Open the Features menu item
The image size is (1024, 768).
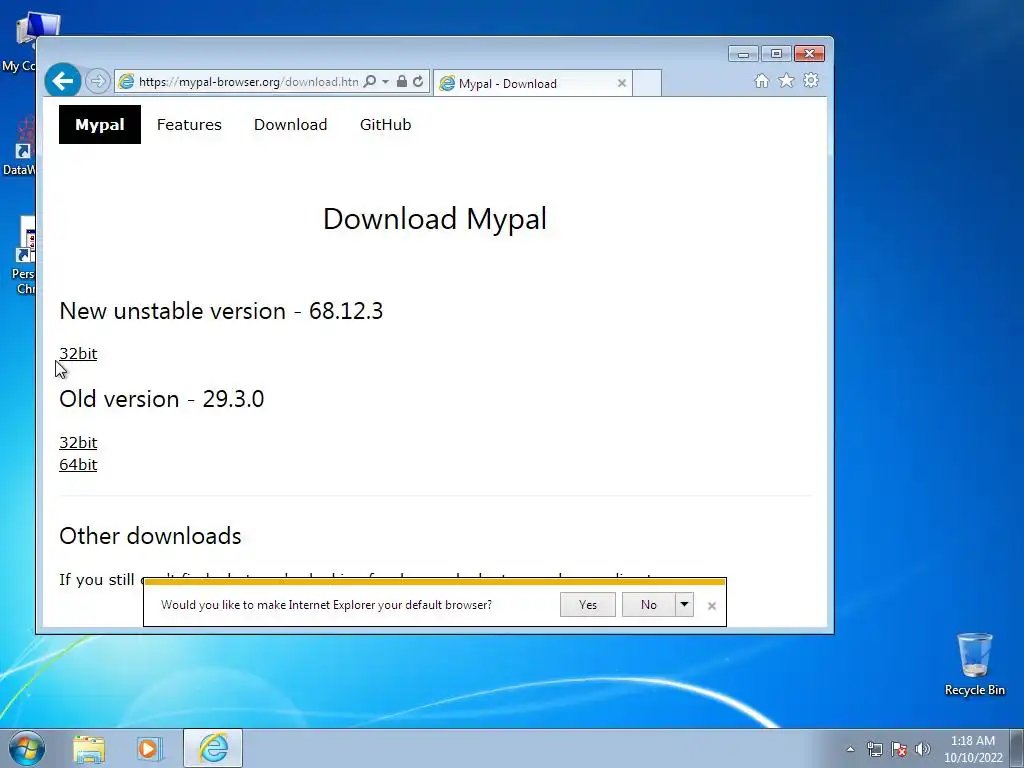coord(189,125)
